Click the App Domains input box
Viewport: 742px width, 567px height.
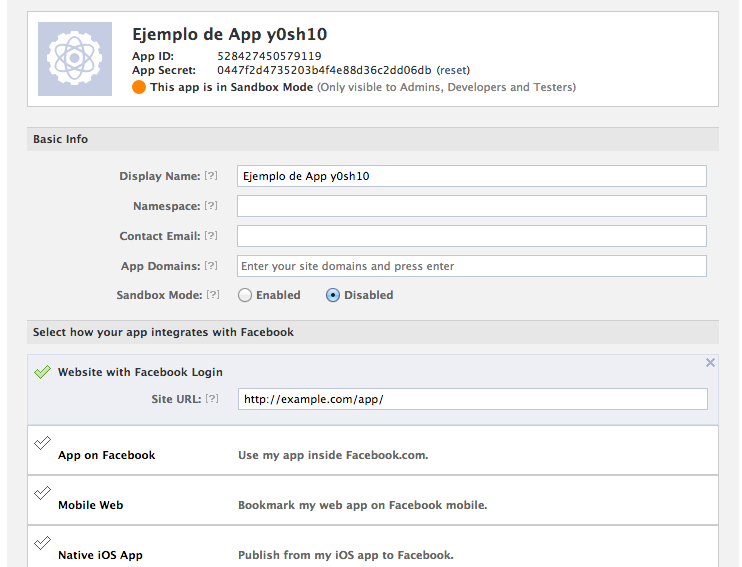pyautogui.click(x=472, y=266)
